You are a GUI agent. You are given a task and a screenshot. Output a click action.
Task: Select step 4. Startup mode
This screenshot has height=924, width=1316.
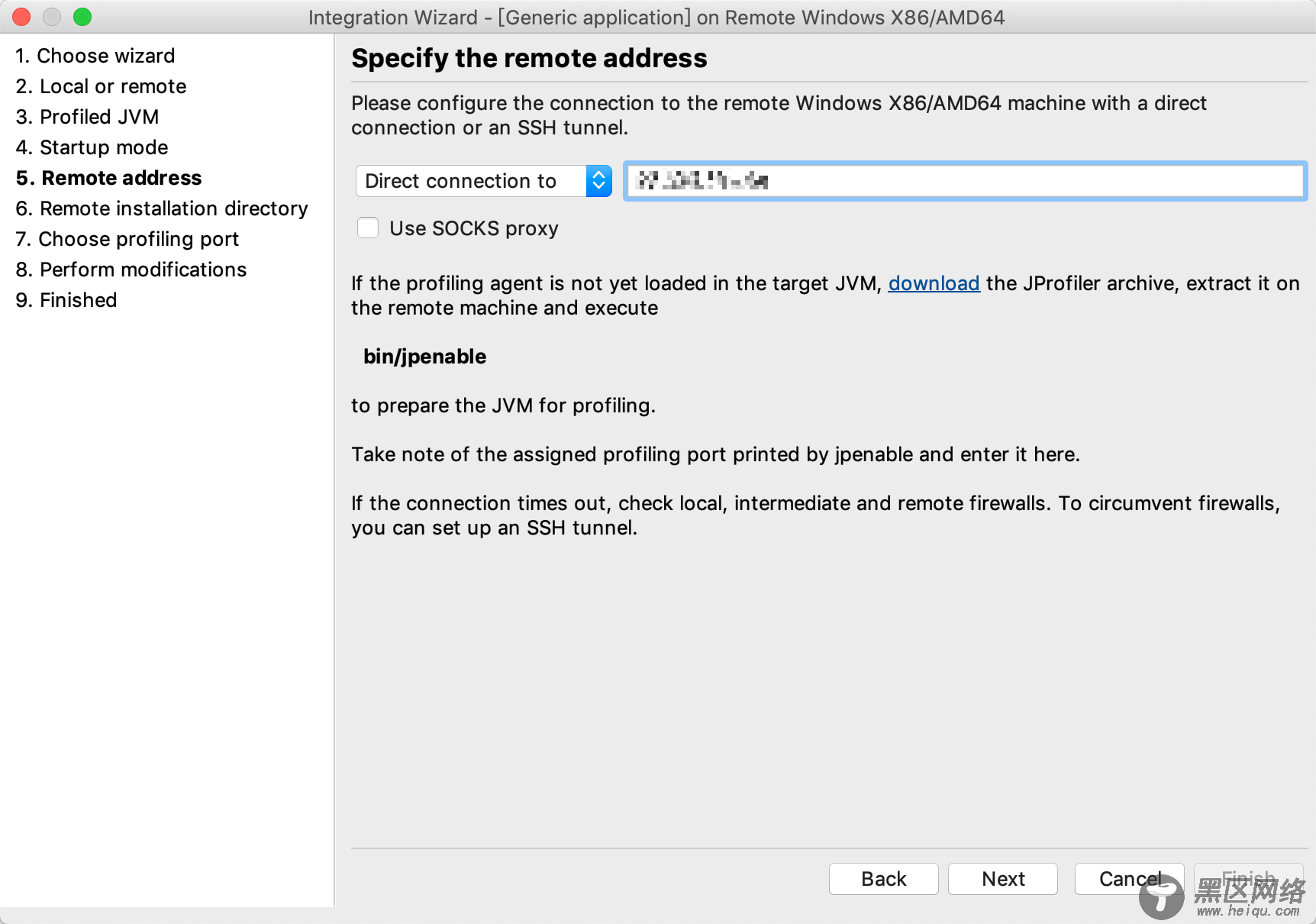pyautogui.click(x=92, y=147)
